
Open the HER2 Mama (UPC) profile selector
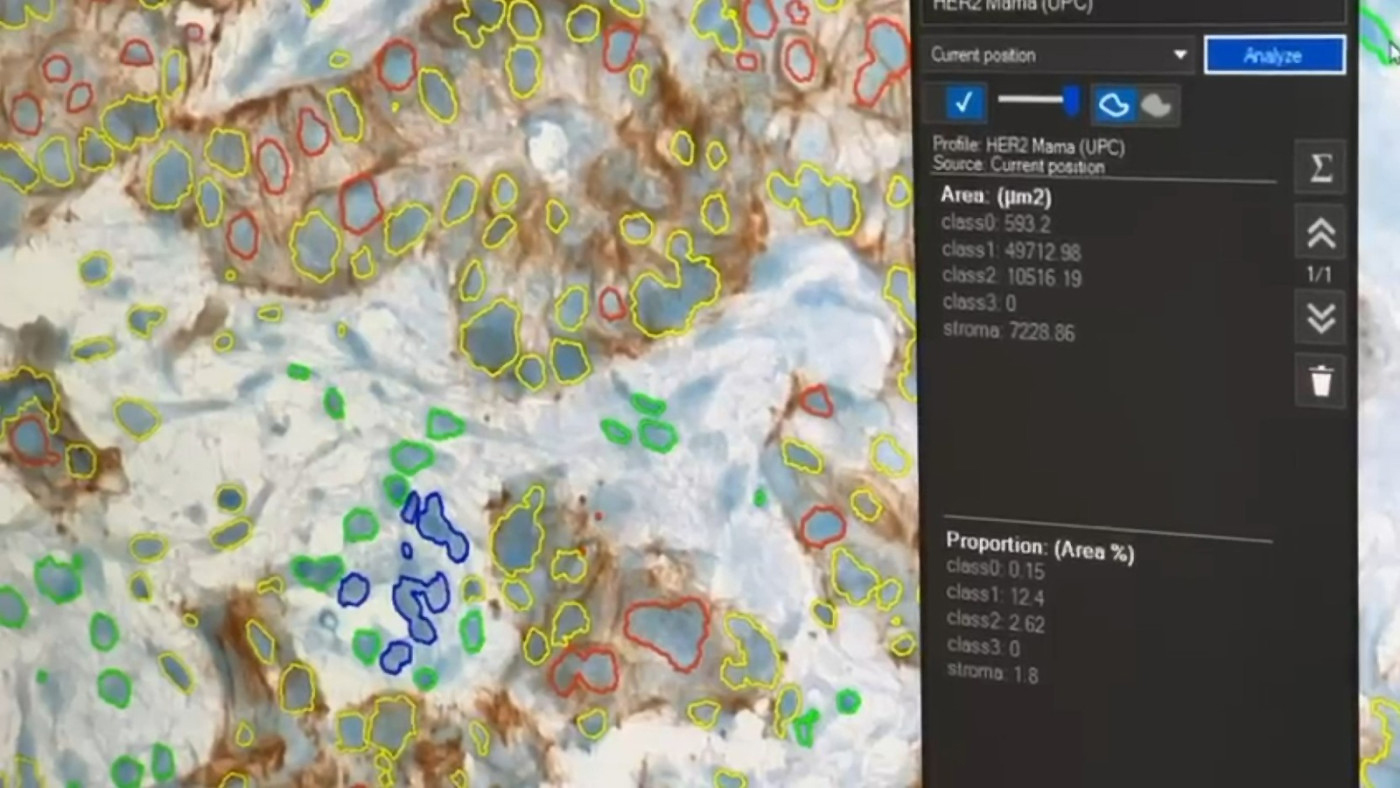pyautogui.click(x=1130, y=8)
